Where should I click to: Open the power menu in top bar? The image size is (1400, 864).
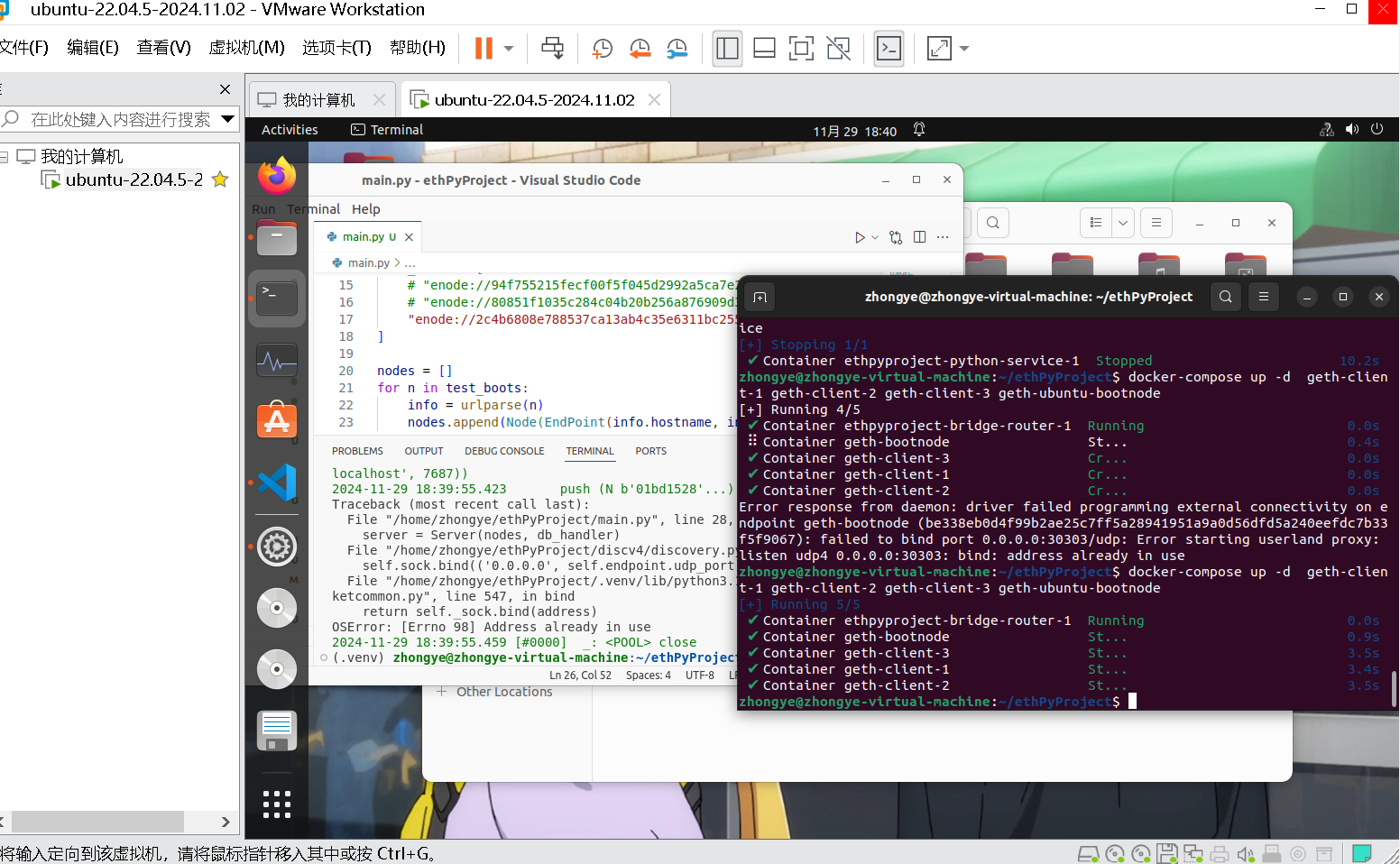[x=1377, y=130]
